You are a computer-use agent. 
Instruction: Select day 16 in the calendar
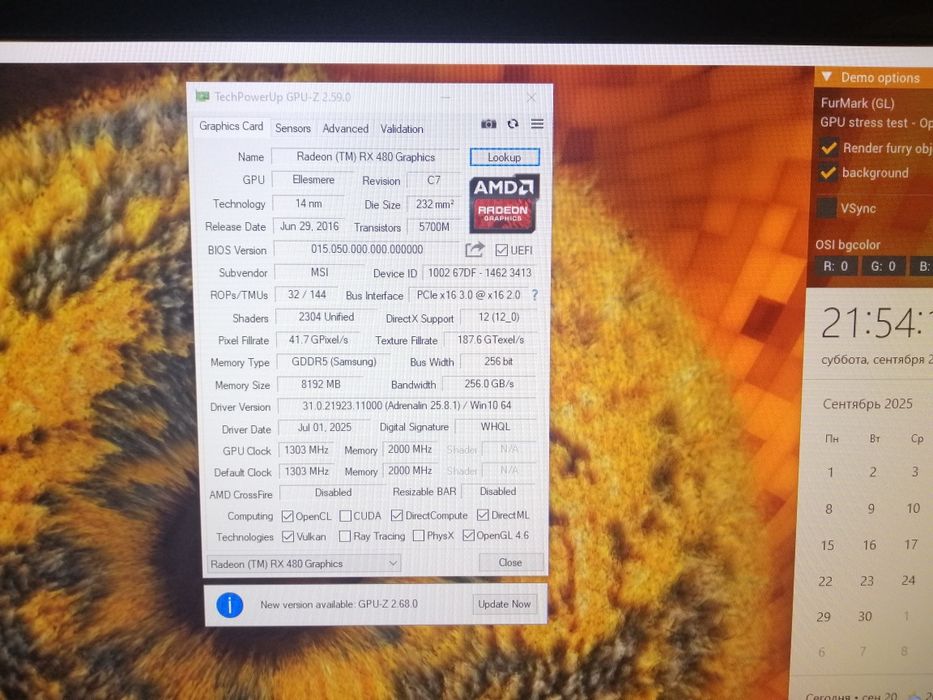pos(869,545)
